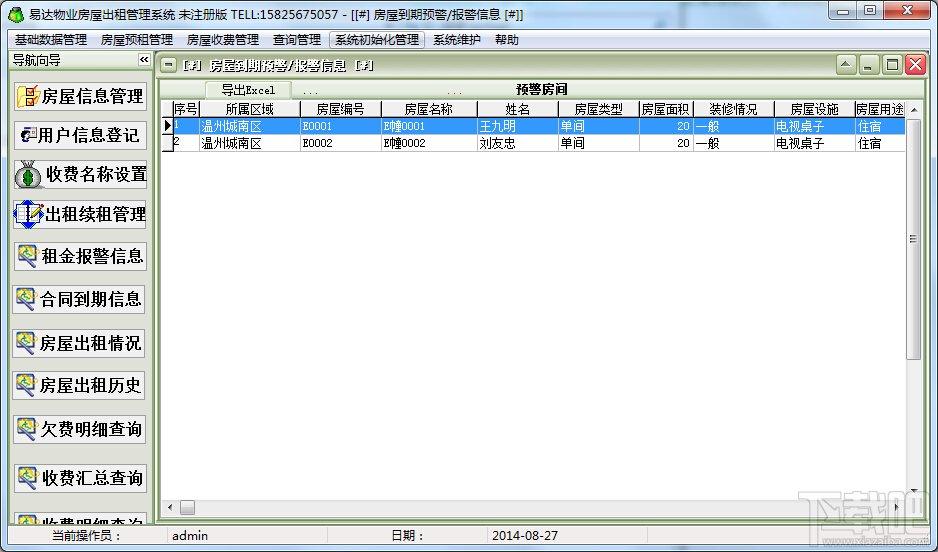Open the 查询管理 menu

coord(297,40)
